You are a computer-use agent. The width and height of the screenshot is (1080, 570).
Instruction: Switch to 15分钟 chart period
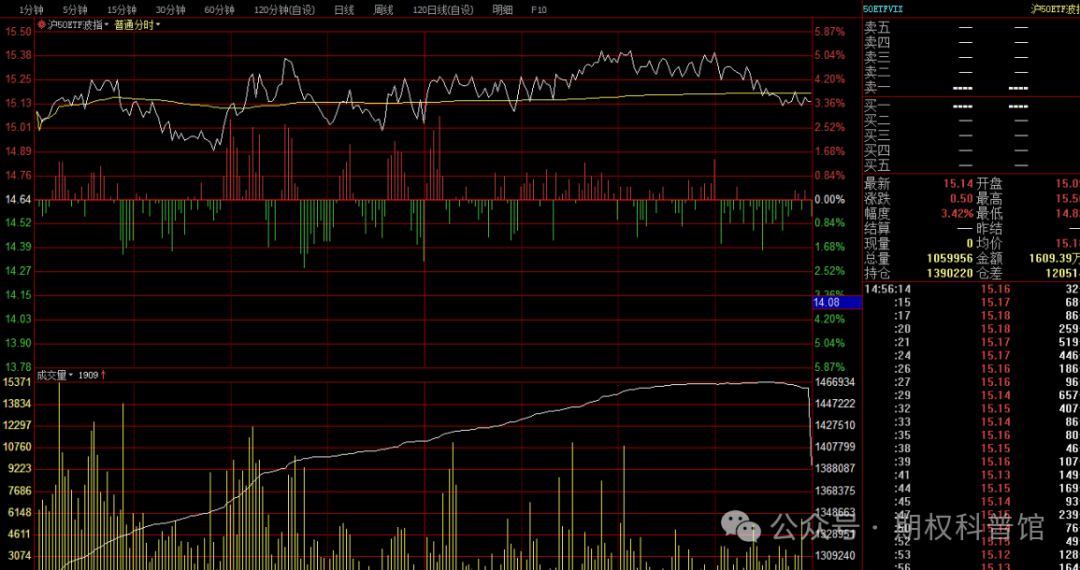(x=121, y=9)
